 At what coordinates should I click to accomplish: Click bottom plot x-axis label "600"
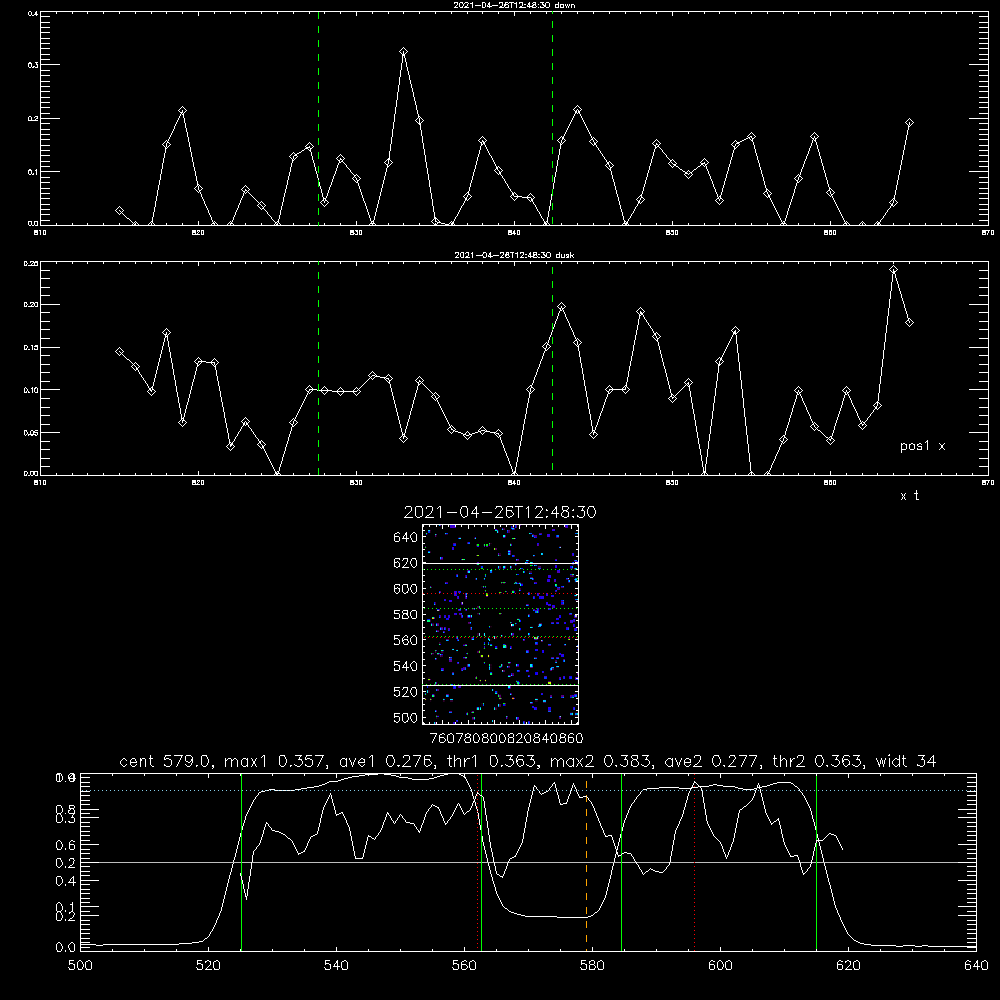[x=720, y=966]
